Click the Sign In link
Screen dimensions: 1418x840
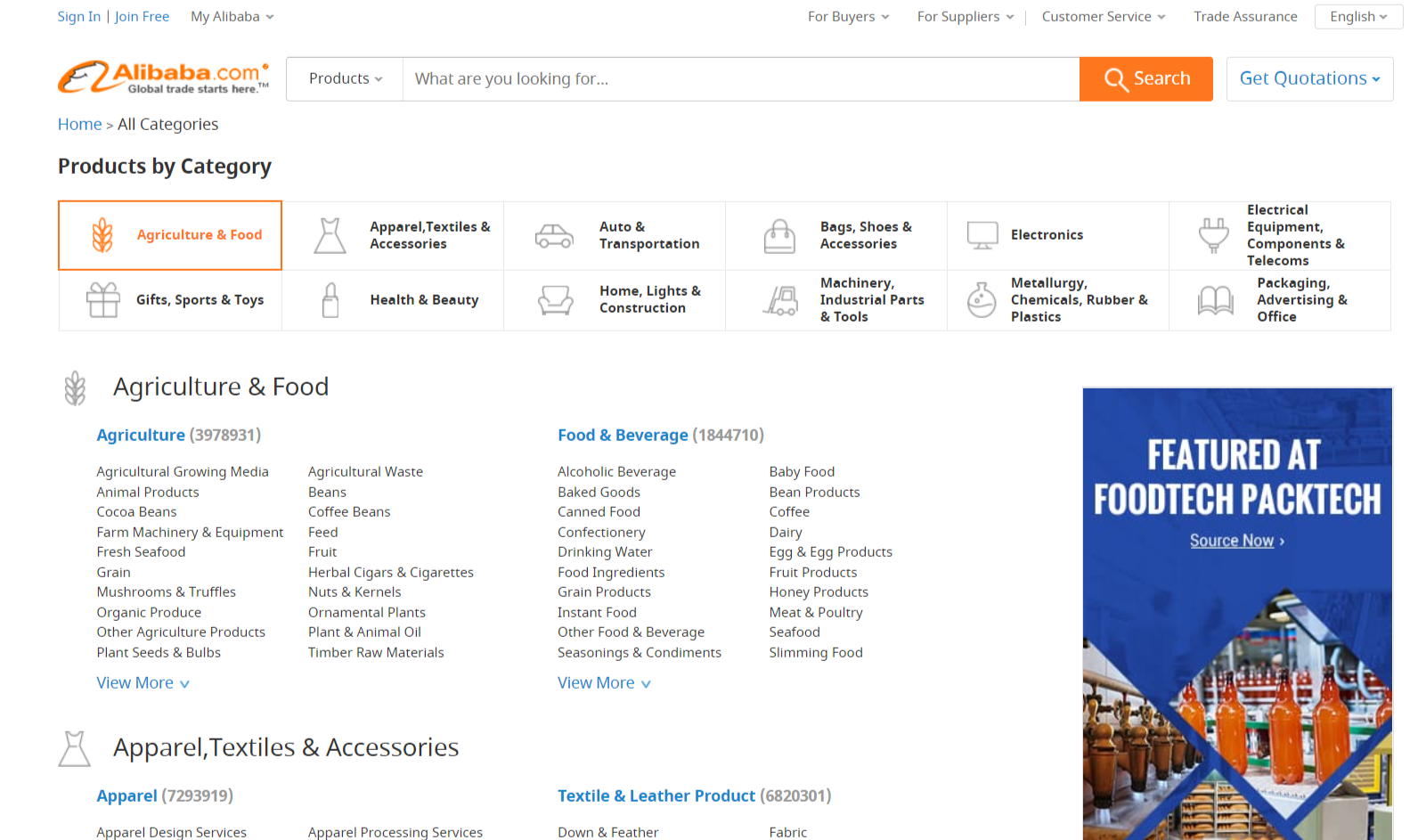coord(79,17)
